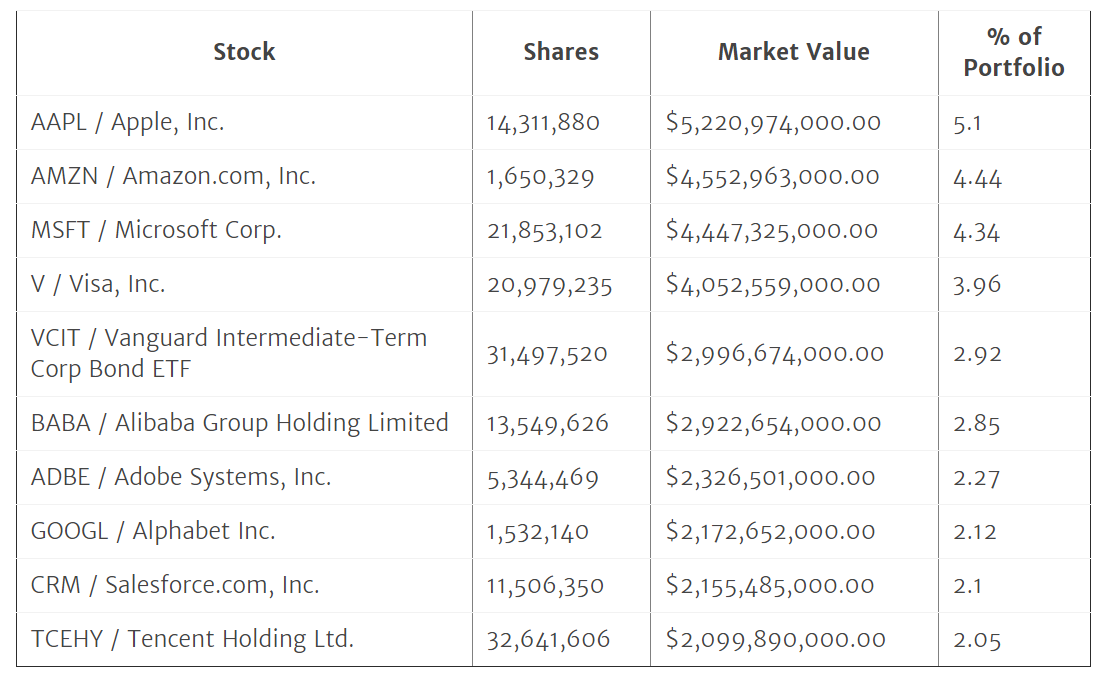Click the AMZN / Amazon.com, Inc. entry
The width and height of the screenshot is (1103, 678).
pos(173,177)
